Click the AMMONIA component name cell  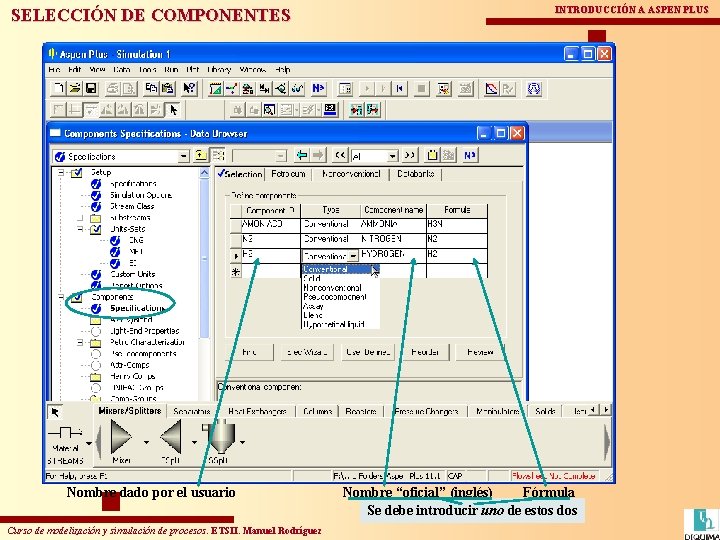[394, 225]
